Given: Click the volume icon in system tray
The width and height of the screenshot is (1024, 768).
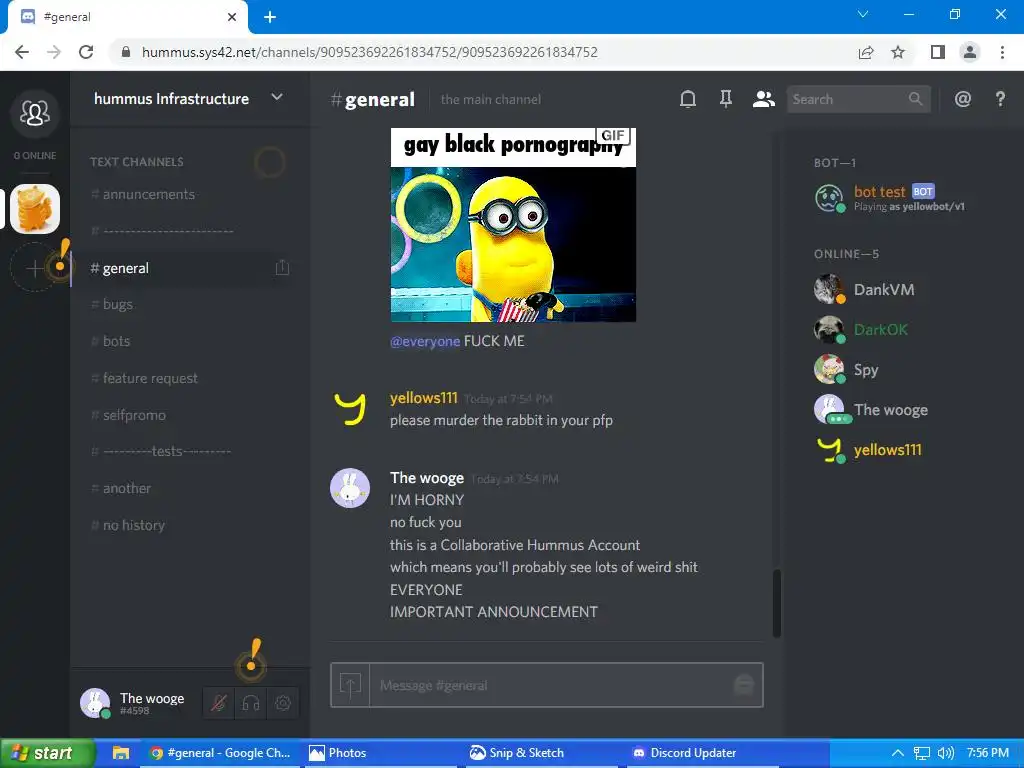Looking at the screenshot, I should pos(946,753).
